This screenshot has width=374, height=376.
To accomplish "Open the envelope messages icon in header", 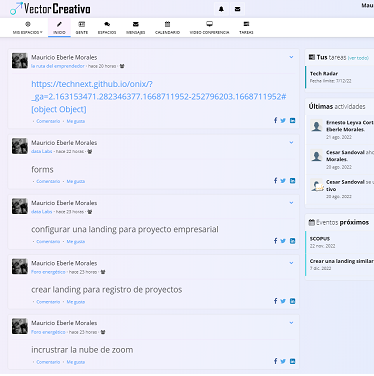I will (x=238, y=9).
